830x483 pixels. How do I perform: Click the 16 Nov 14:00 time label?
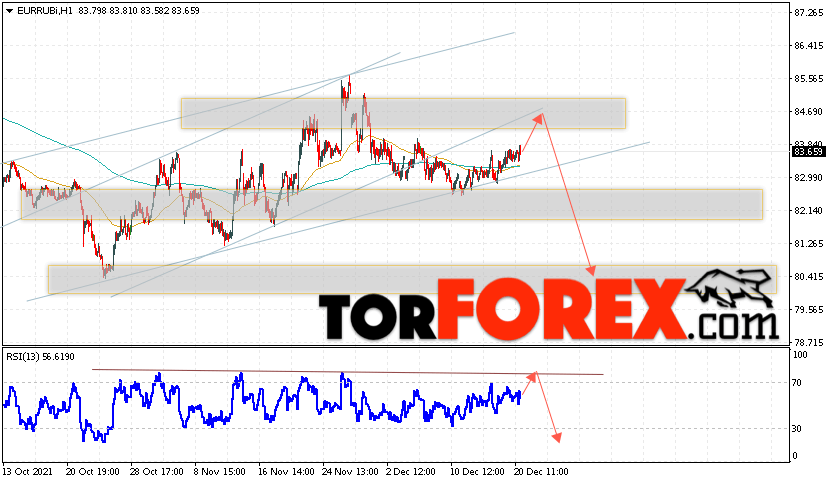(285, 472)
